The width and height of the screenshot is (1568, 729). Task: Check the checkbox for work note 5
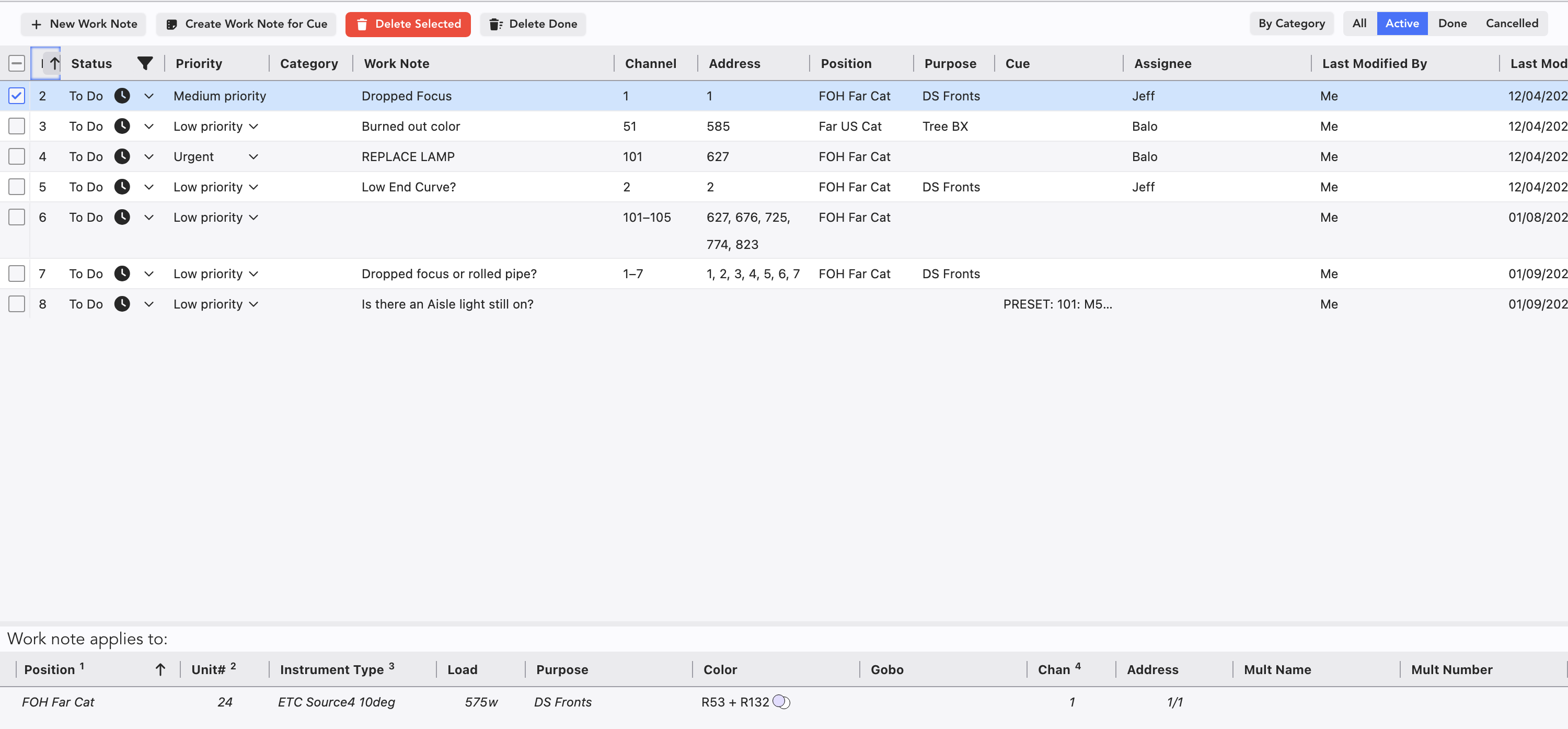[16, 187]
